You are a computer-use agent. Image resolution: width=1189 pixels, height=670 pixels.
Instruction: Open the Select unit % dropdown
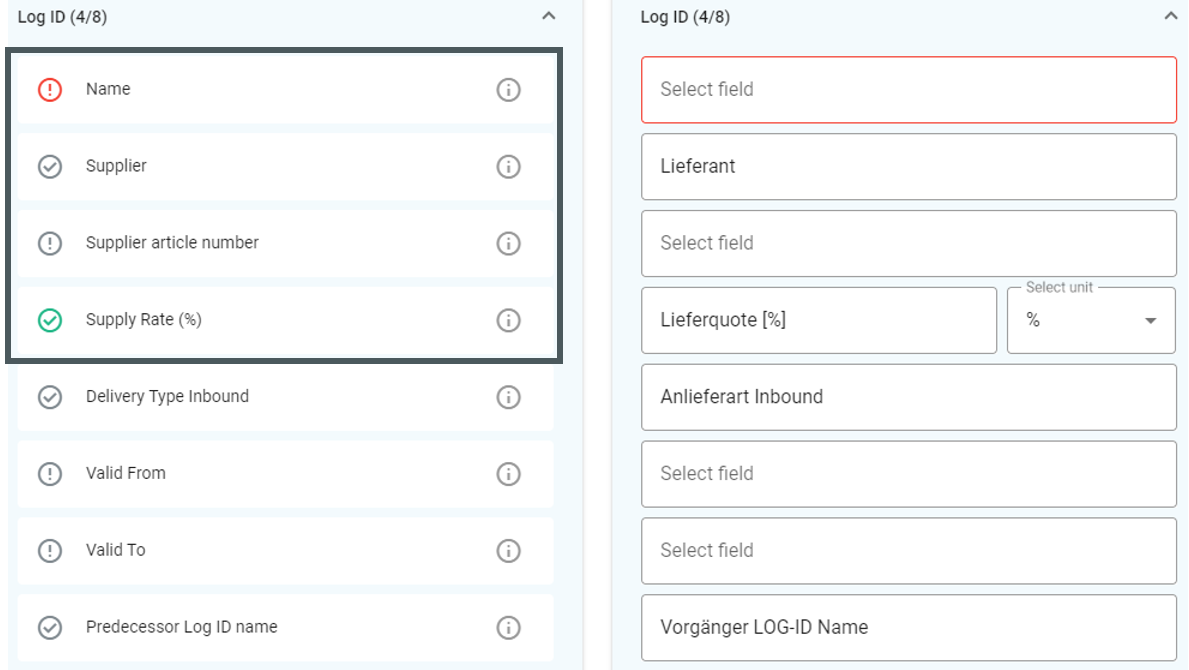tap(1091, 320)
